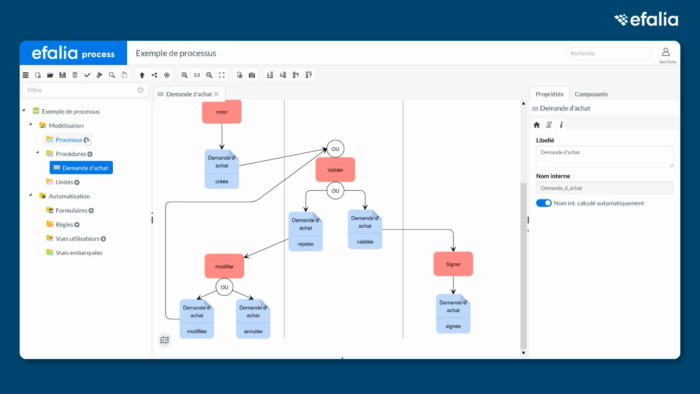
Task: Add a new item with plus beside Règles
Action: click(x=77, y=225)
